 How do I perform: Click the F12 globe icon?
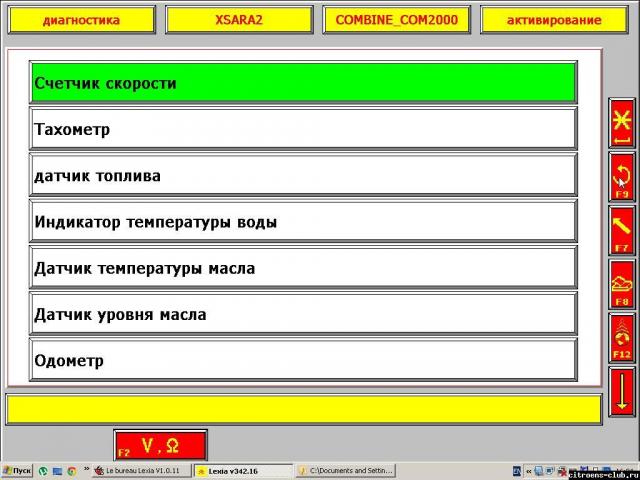[x=622, y=338]
